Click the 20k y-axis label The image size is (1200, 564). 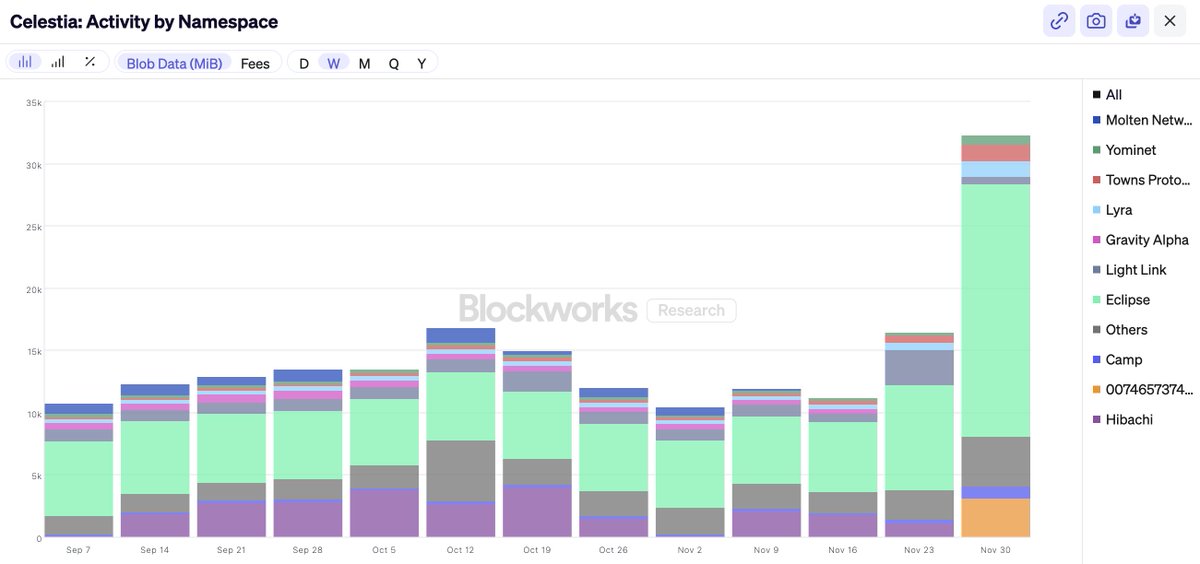pyautogui.click(x=34, y=290)
